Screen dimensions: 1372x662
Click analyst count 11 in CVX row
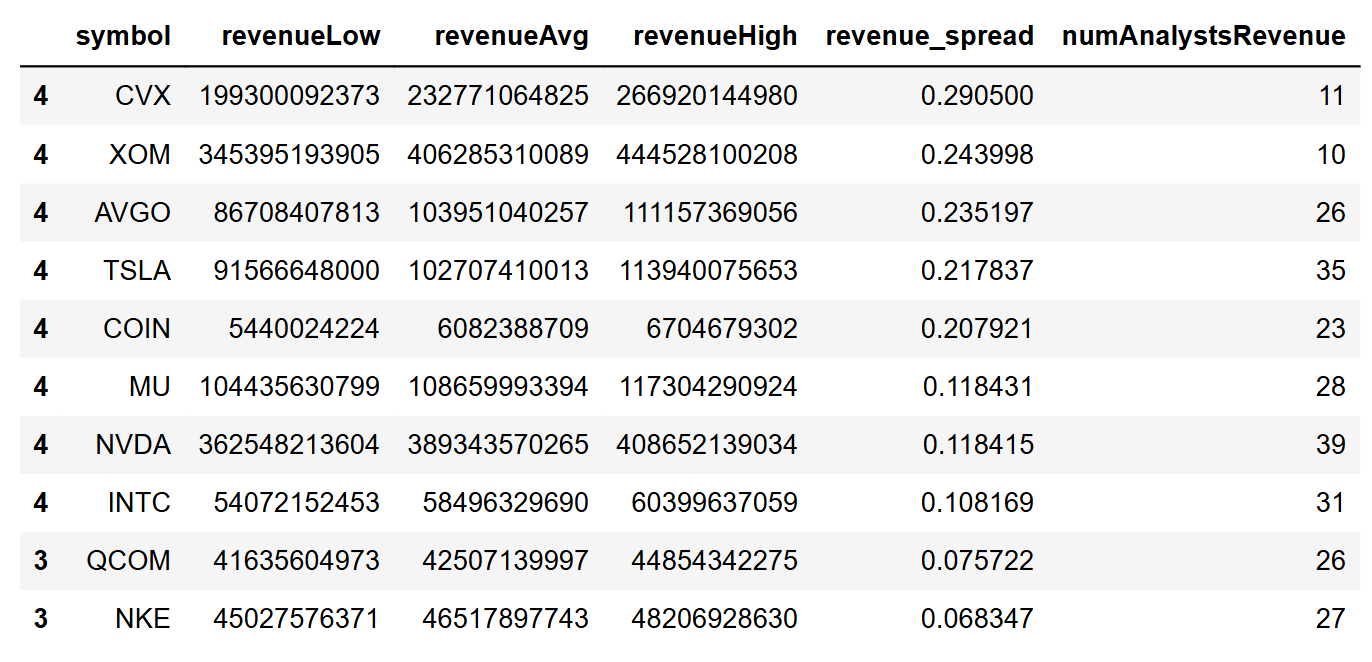point(1332,96)
